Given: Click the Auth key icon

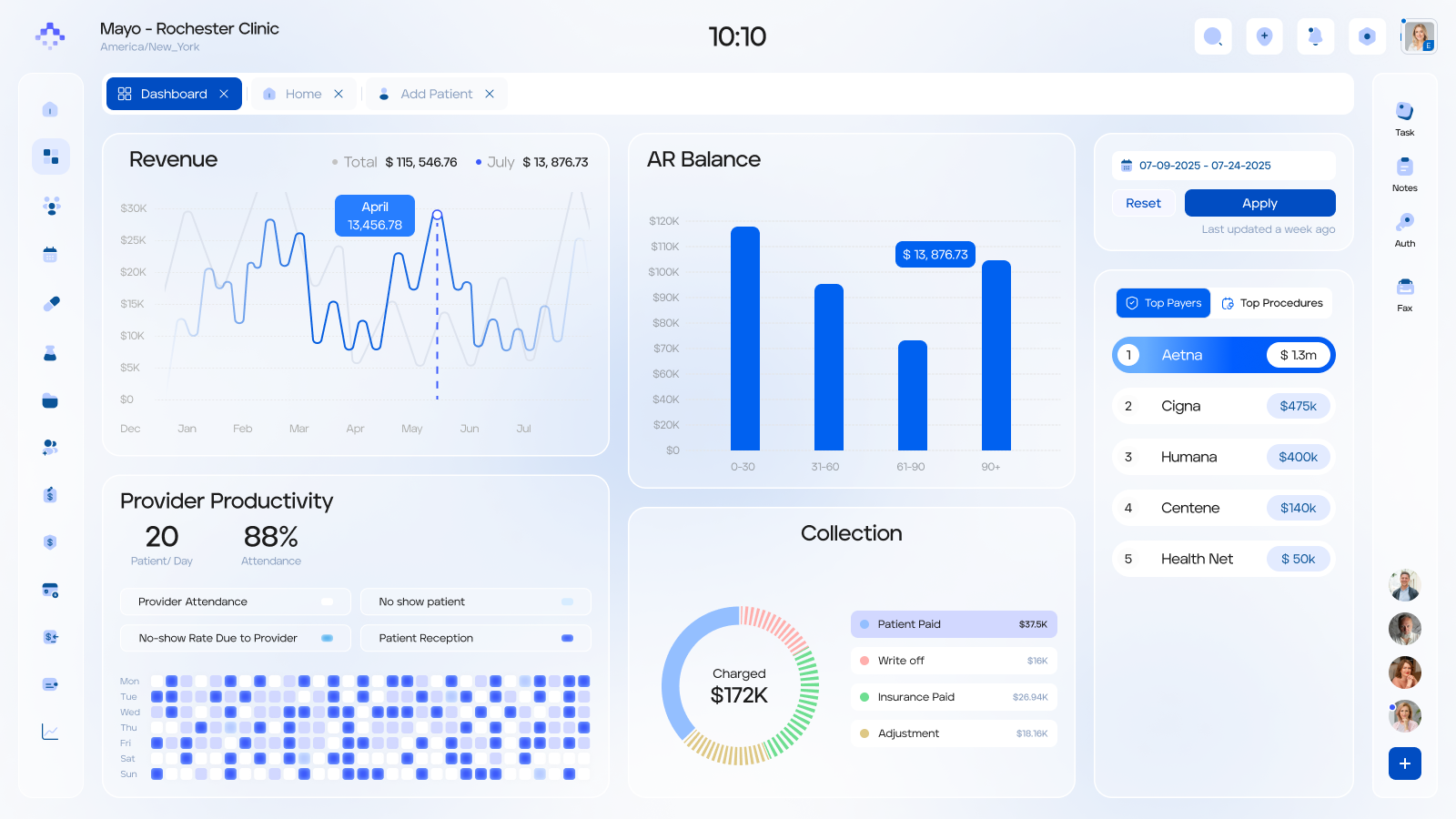Looking at the screenshot, I should [x=1404, y=223].
